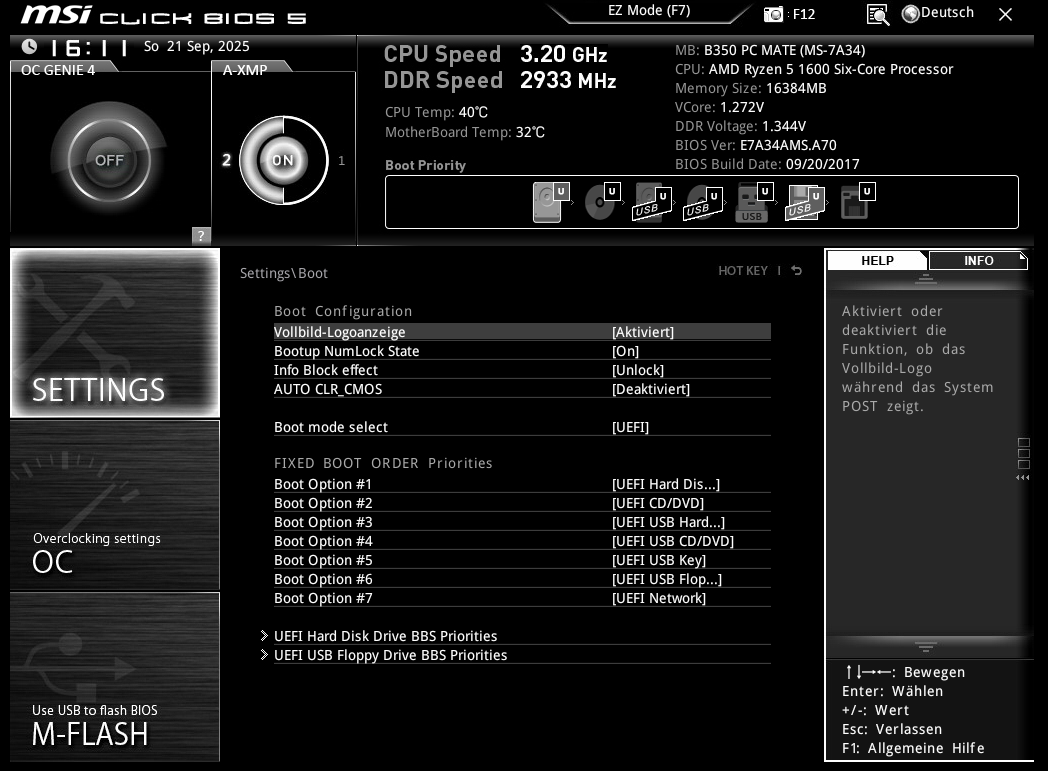Click the help panel bottom scroll handle
1048x771 pixels.
click(x=926, y=647)
